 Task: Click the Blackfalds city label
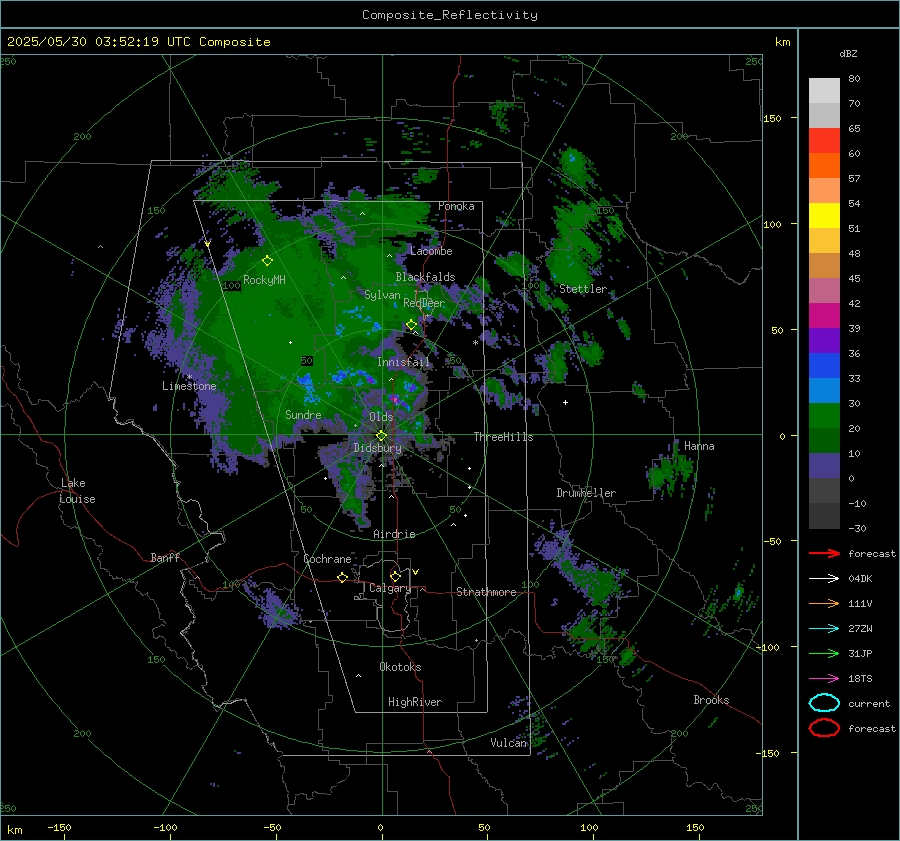[425, 277]
